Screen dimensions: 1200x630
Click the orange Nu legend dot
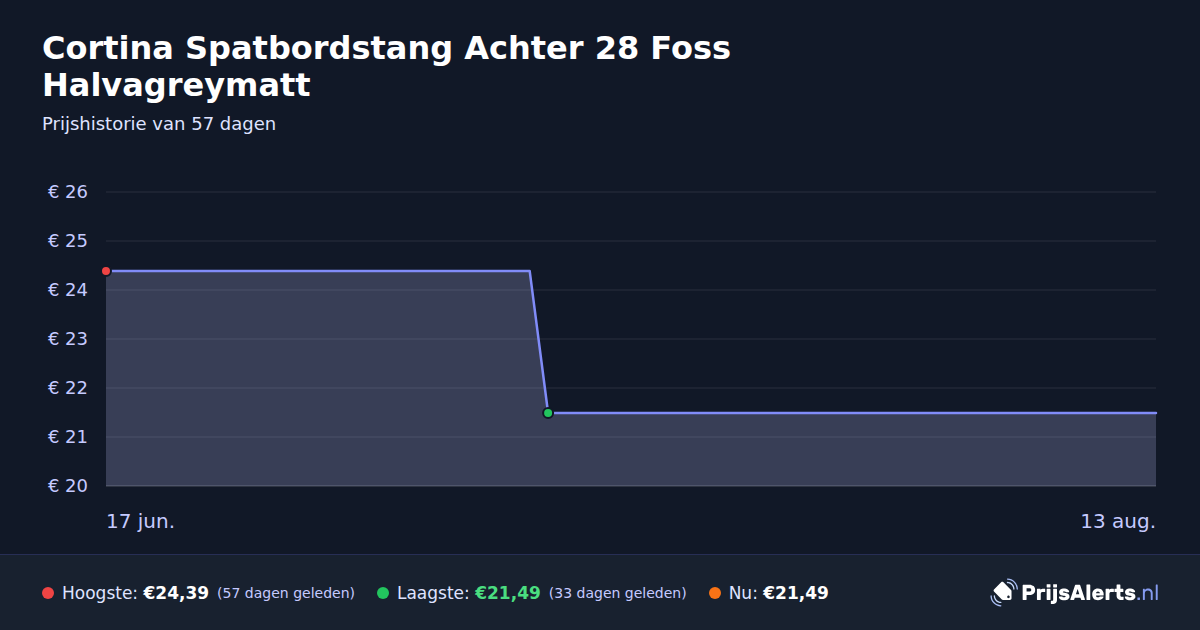715,593
